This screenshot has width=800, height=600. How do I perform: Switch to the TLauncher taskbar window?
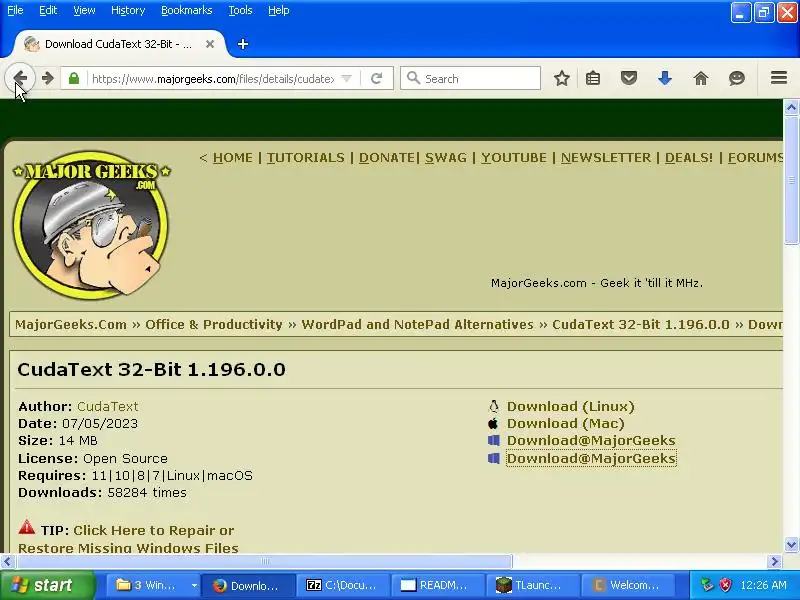coord(531,585)
